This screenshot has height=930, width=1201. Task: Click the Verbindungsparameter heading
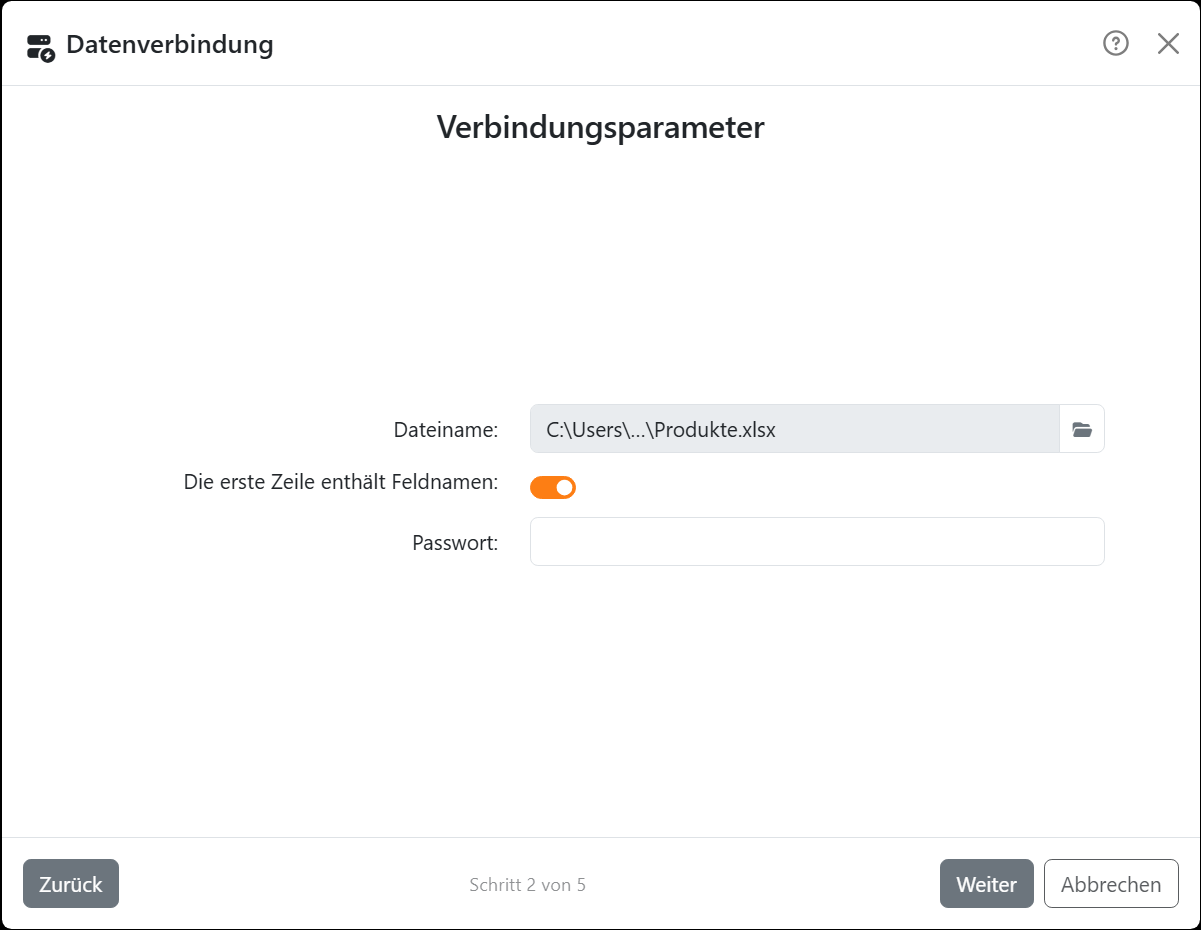click(x=601, y=127)
